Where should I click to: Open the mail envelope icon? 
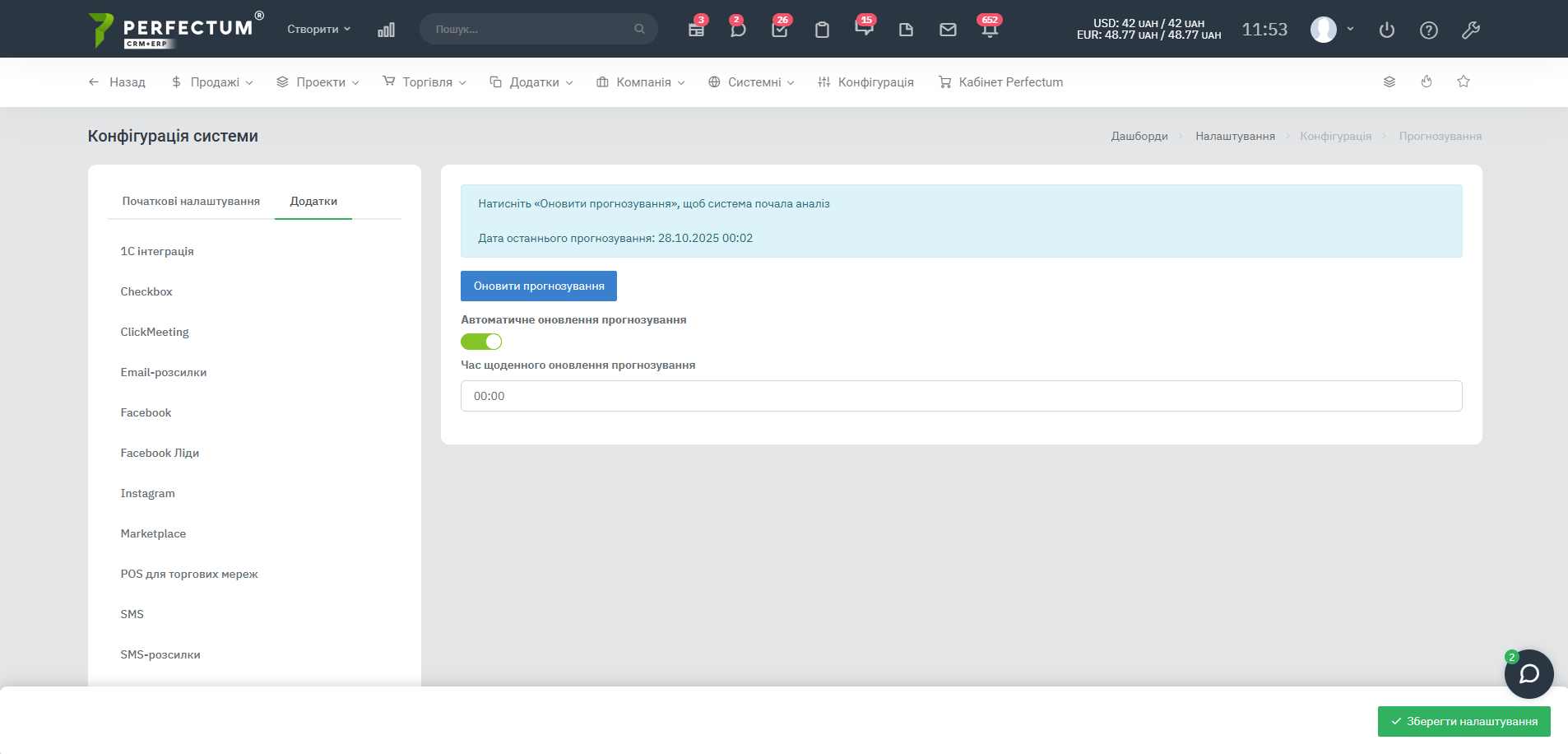[948, 30]
